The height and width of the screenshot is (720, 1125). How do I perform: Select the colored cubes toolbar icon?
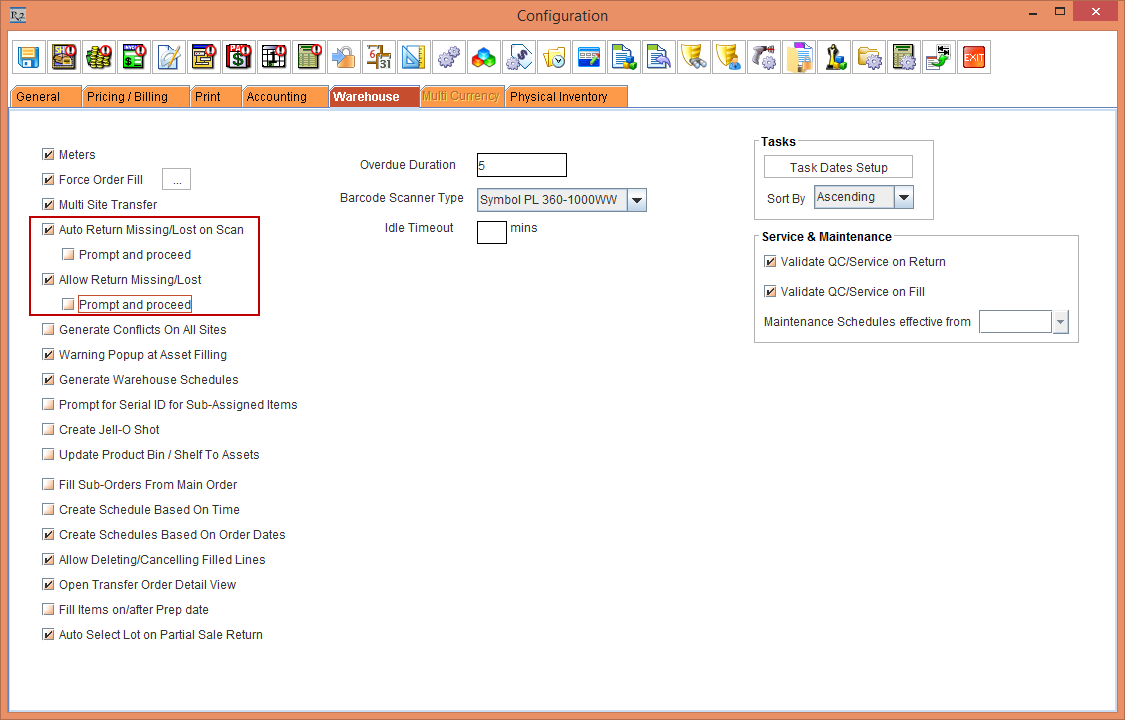tap(483, 57)
